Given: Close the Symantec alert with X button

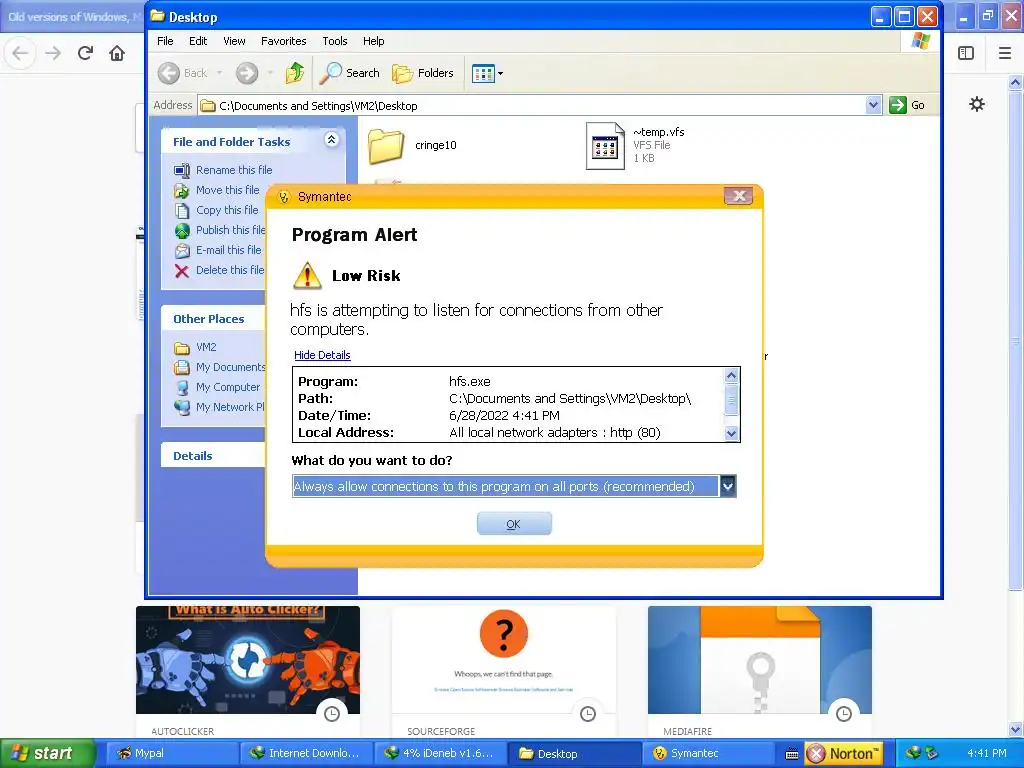Looking at the screenshot, I should [739, 195].
